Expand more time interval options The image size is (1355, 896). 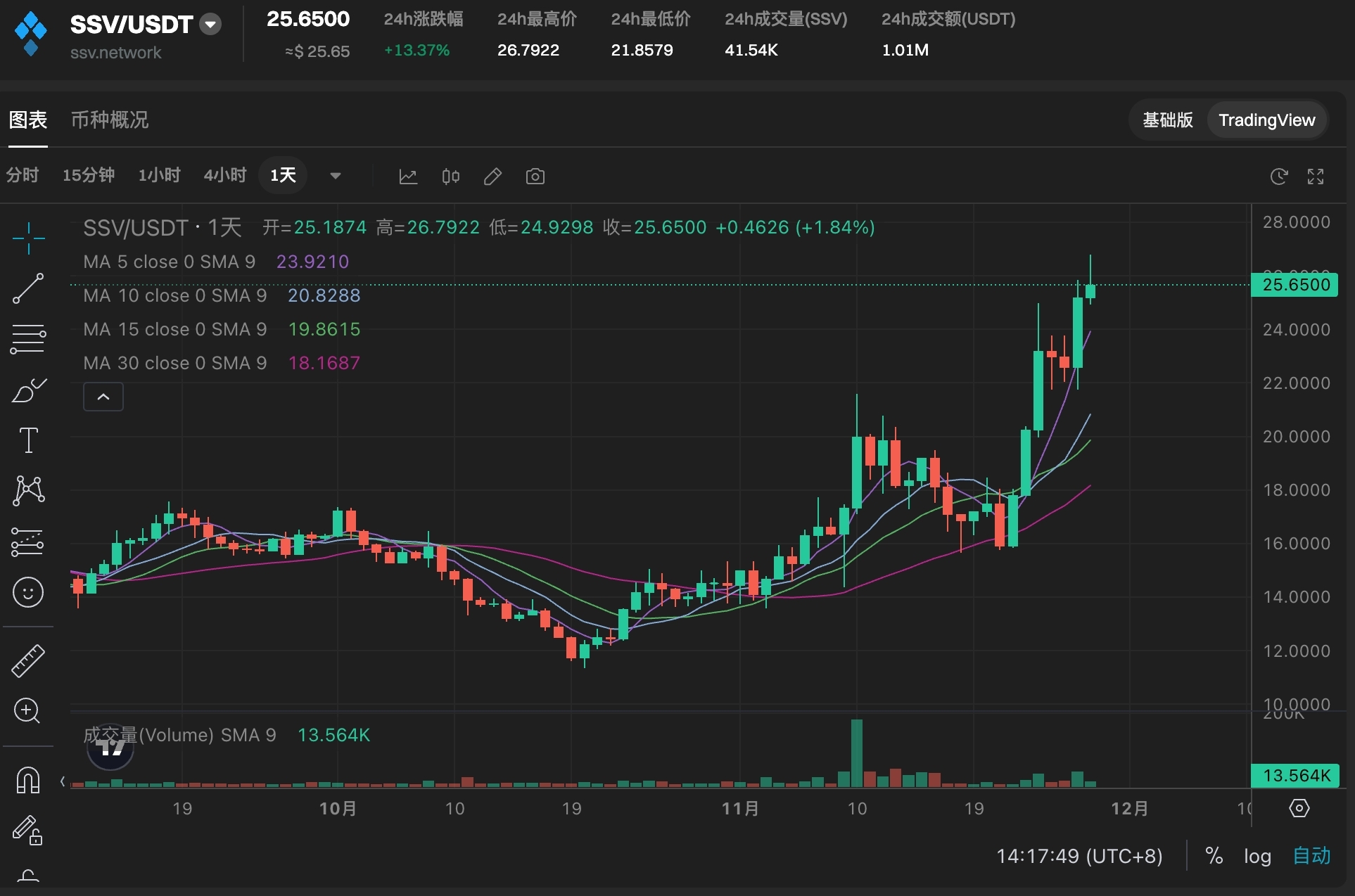[x=336, y=176]
